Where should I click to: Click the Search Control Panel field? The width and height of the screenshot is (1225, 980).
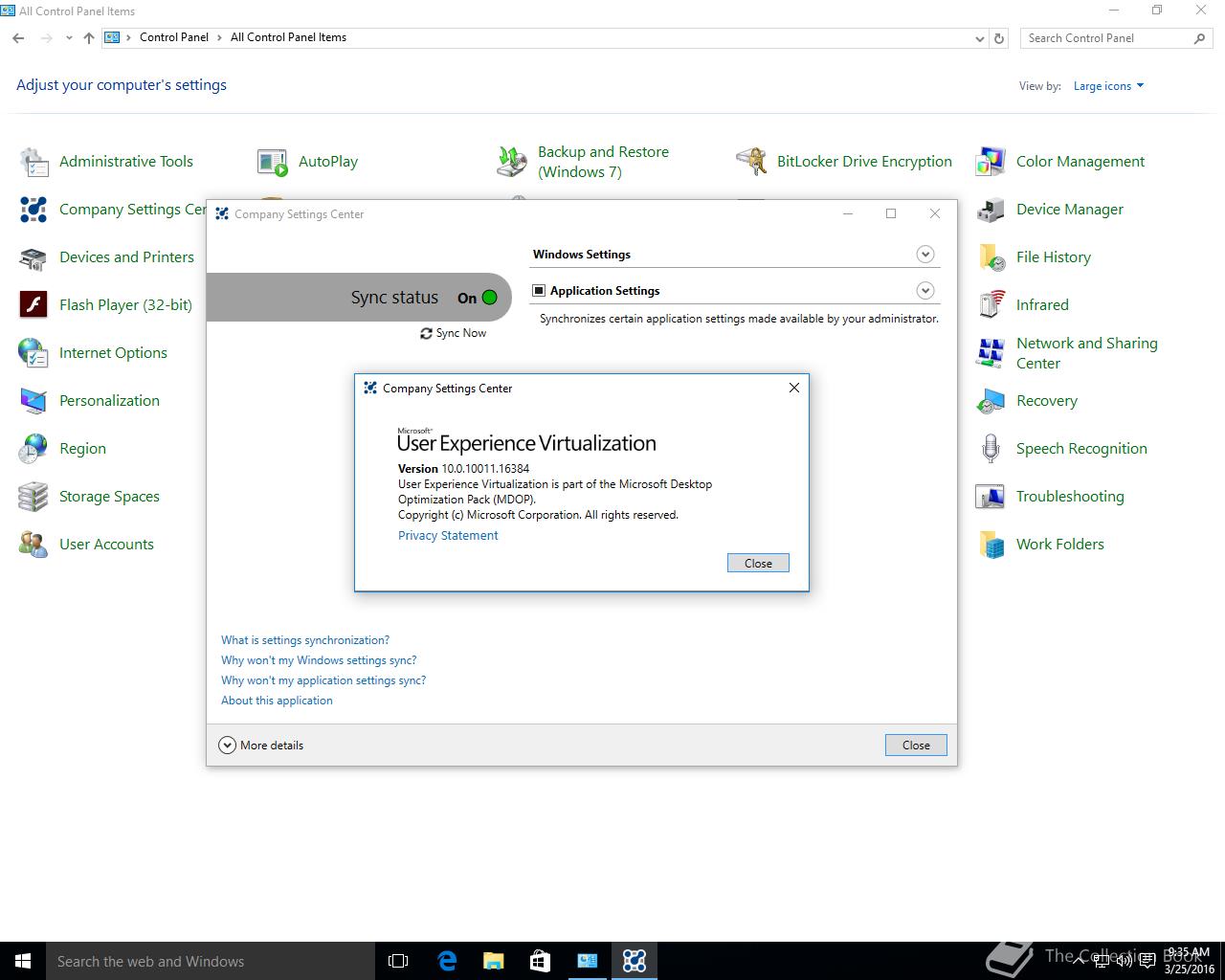(x=1116, y=38)
